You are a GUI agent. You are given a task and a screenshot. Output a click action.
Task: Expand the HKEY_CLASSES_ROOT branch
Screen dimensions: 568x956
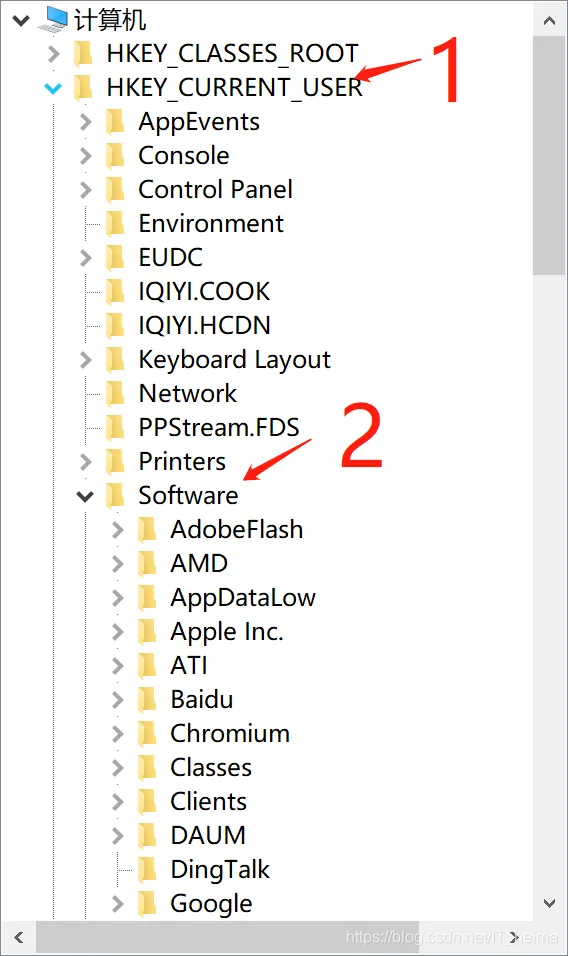tap(54, 54)
